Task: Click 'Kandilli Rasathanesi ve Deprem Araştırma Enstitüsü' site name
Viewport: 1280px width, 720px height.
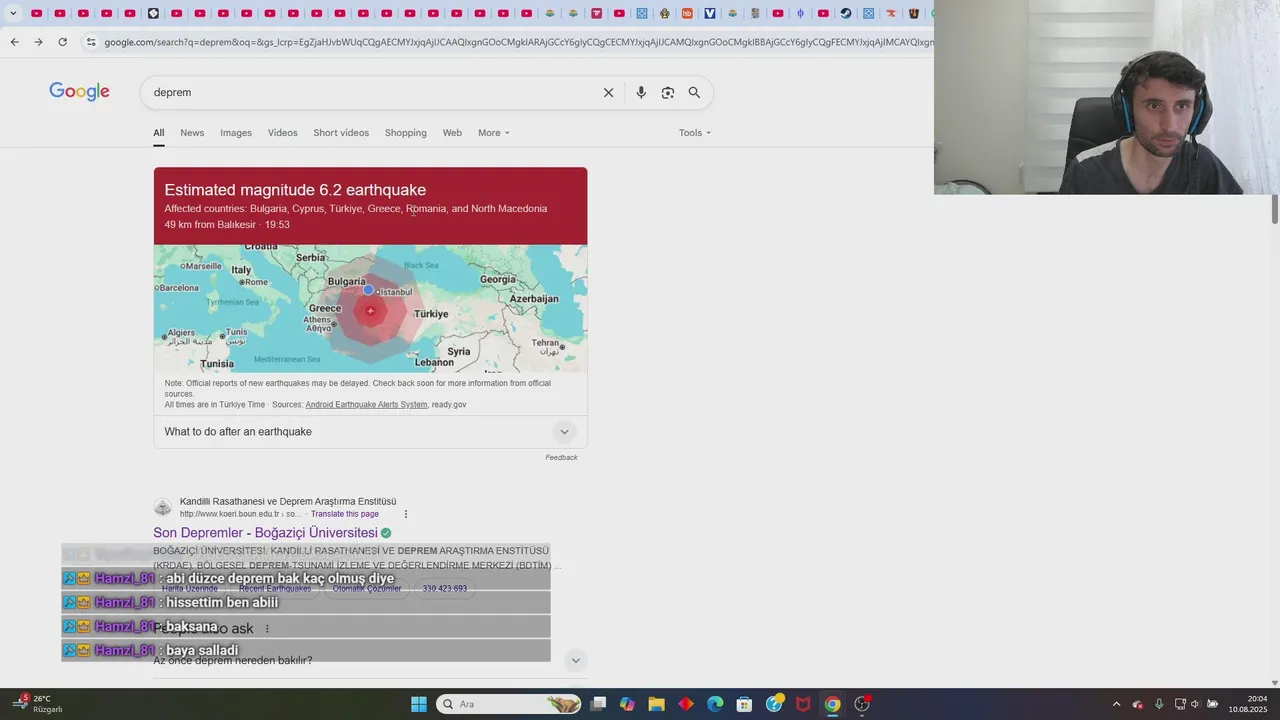Action: click(x=288, y=502)
